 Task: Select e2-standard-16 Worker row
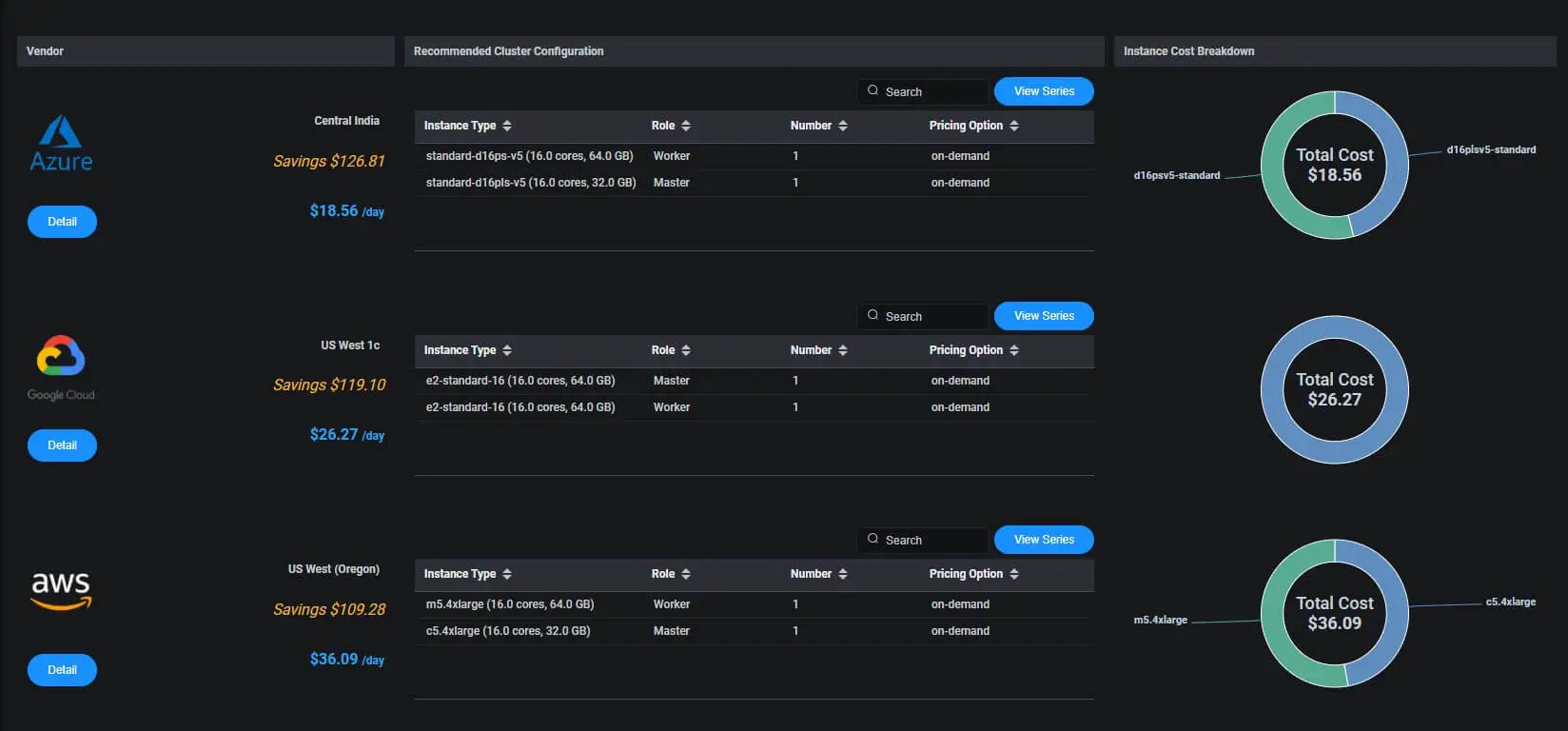click(755, 407)
